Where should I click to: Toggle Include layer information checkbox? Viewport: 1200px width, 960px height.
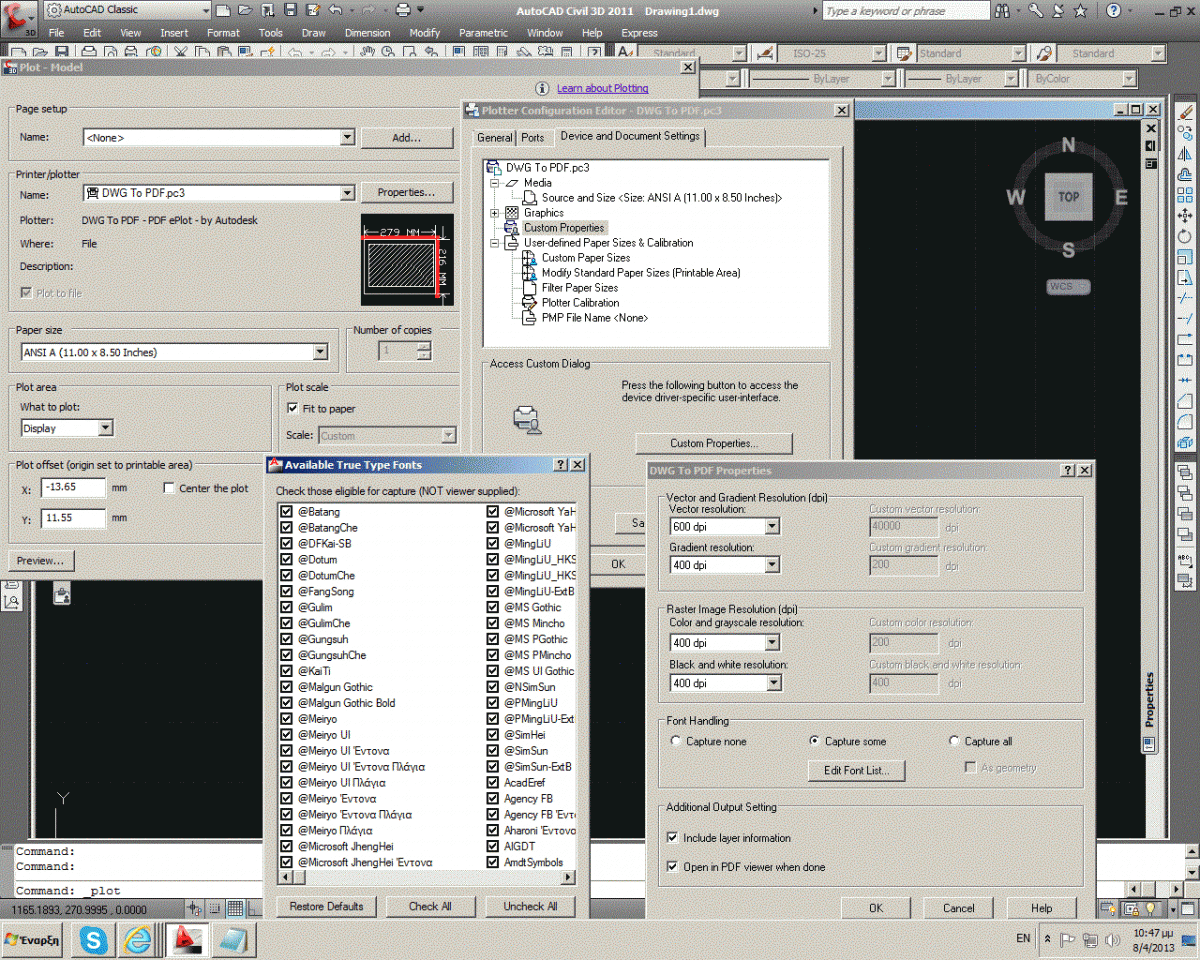tap(673, 838)
